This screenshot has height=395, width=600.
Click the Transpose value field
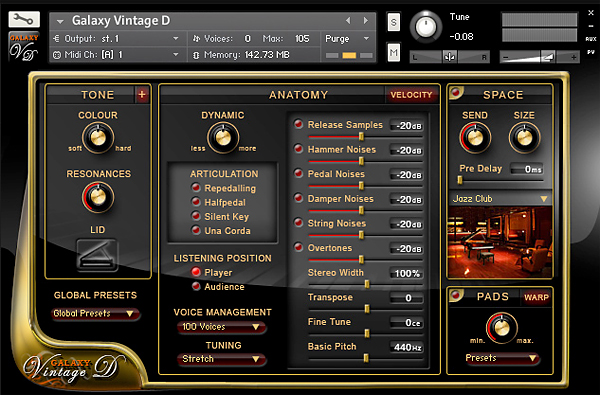pos(407,298)
